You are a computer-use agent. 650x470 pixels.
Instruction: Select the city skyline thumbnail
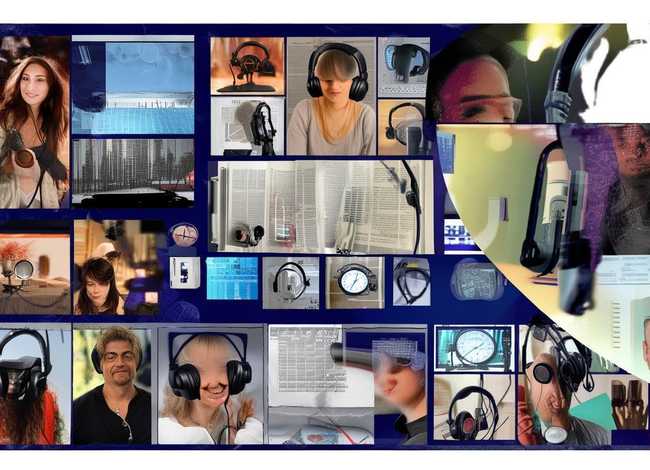click(x=132, y=171)
